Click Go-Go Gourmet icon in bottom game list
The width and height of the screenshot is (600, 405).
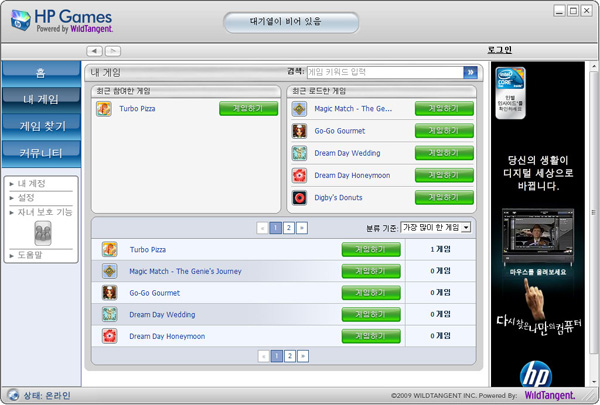tap(110, 293)
